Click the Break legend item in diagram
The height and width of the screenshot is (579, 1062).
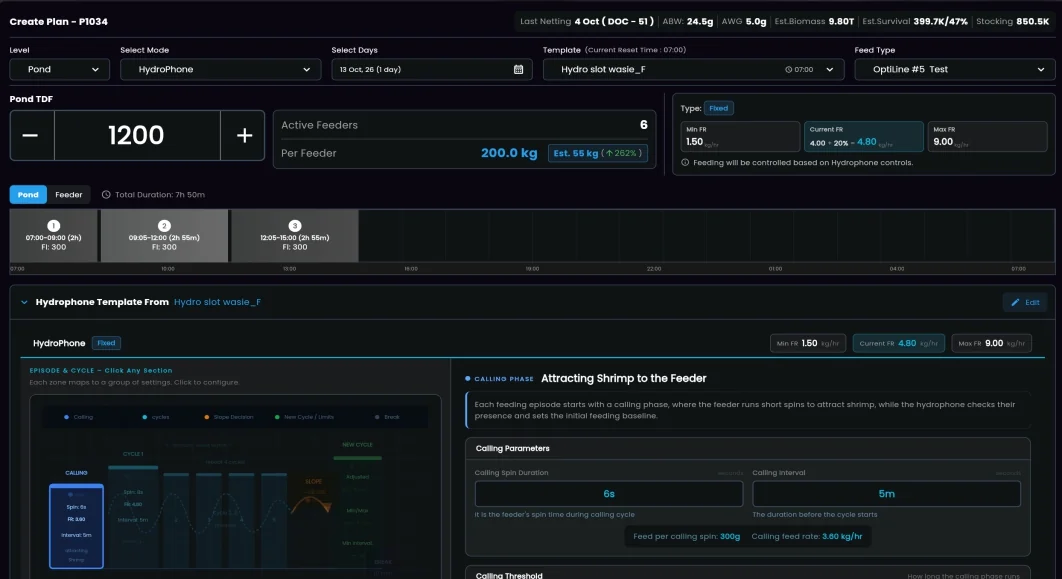pos(387,417)
